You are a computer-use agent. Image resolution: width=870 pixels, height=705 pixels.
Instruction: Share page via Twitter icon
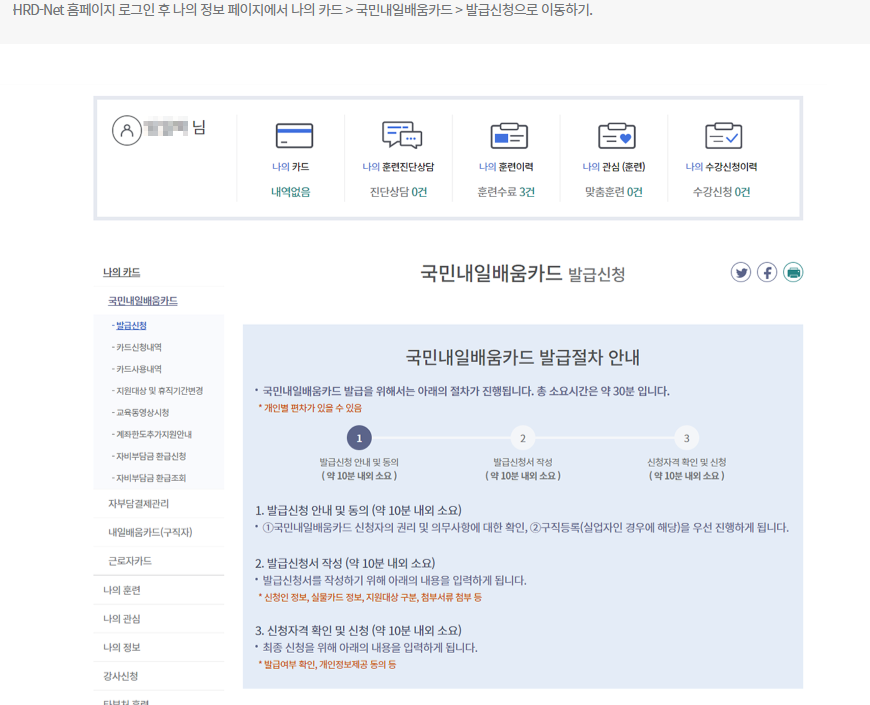pos(741,272)
